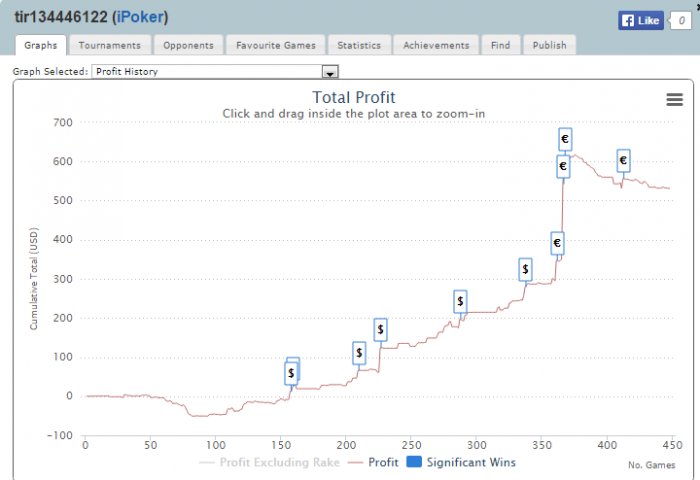
Task: Click the euro win marker near game 410
Action: tap(623, 160)
